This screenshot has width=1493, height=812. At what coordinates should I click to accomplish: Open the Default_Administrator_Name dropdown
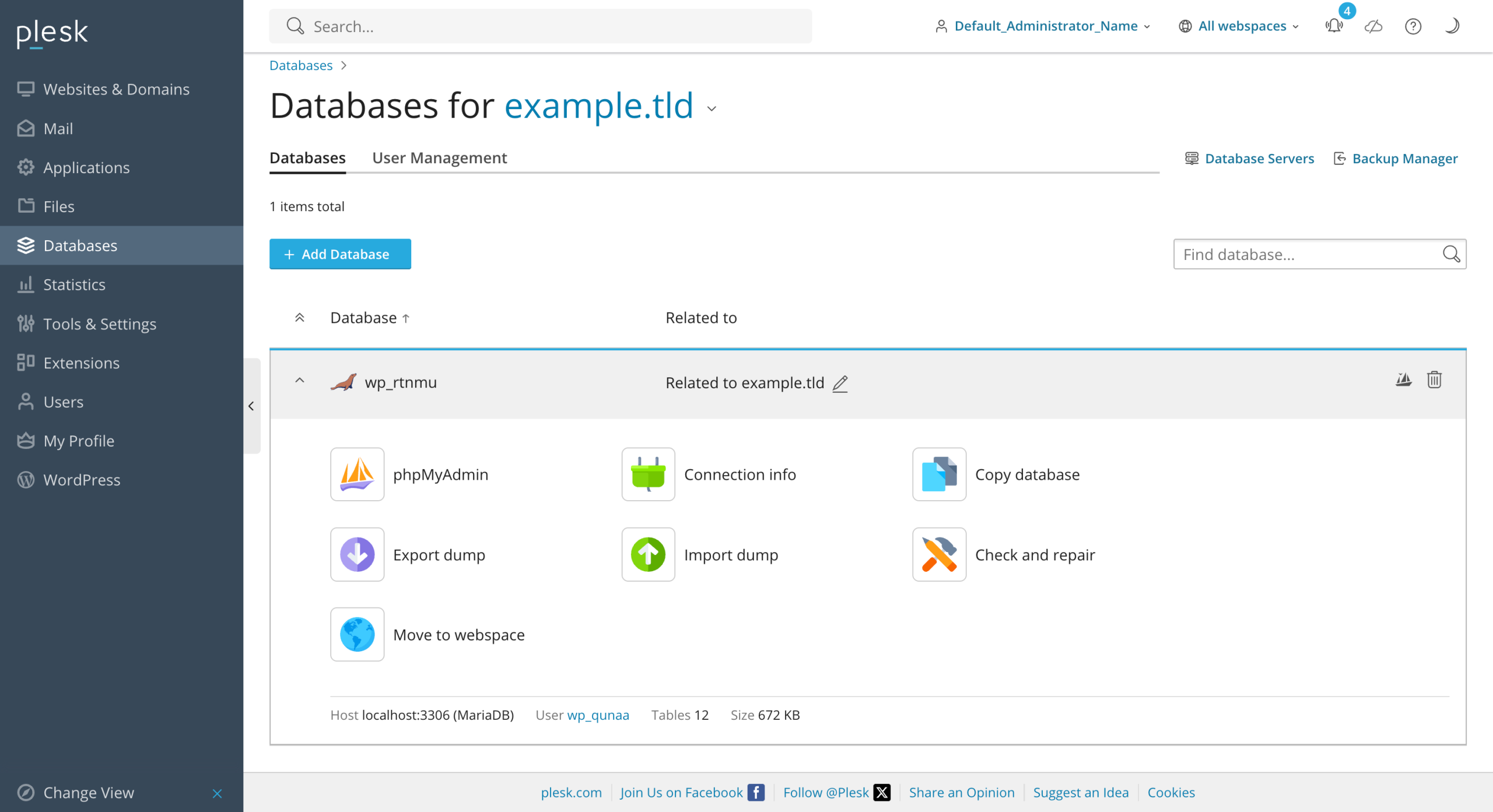tap(1044, 26)
